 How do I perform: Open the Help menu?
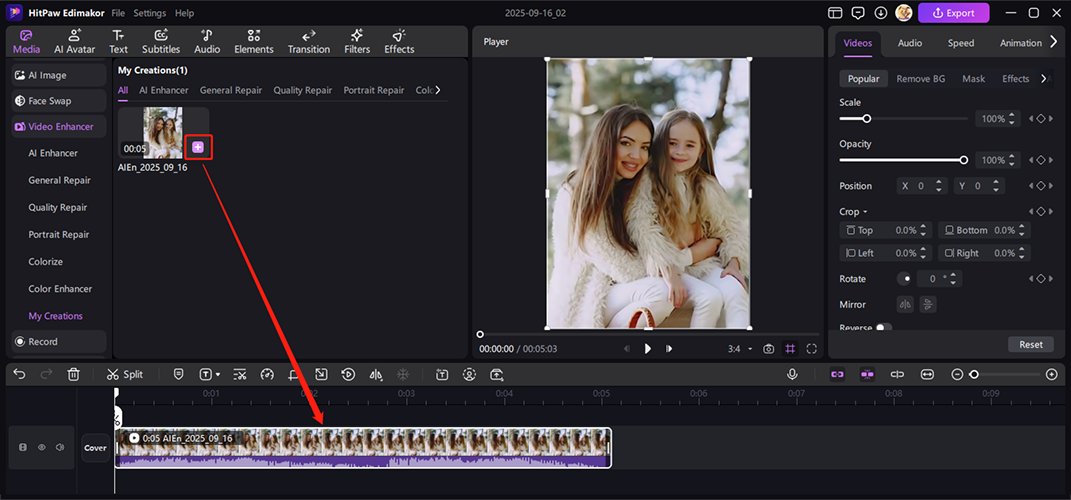point(184,13)
